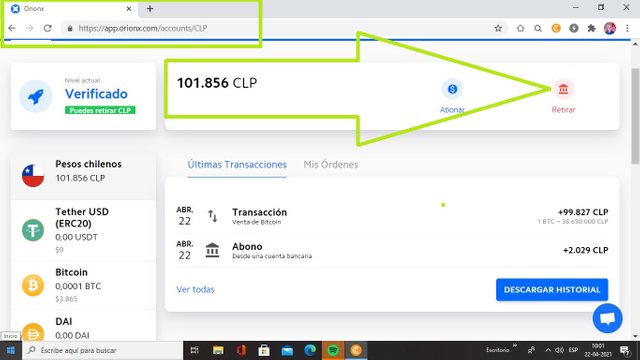Go back with browser back arrow
Image resolution: width=640 pixels, height=360 pixels.
click(12, 28)
